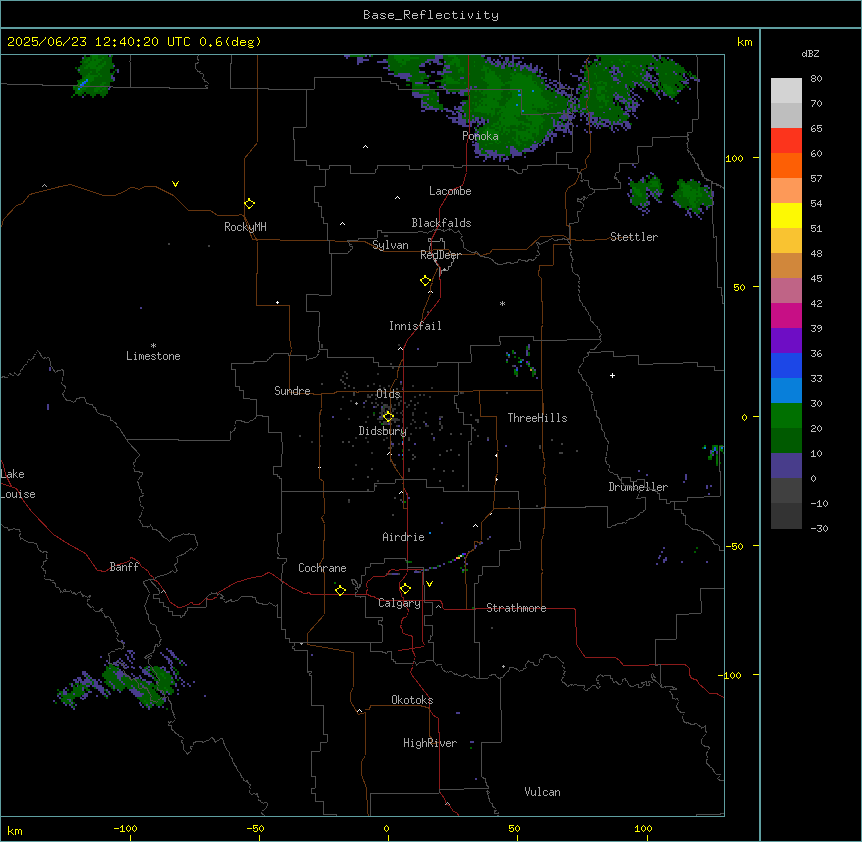Select the yellow diamond marker between Olds and Didsbury
Viewport: 862px width, 842px height.
tap(388, 416)
